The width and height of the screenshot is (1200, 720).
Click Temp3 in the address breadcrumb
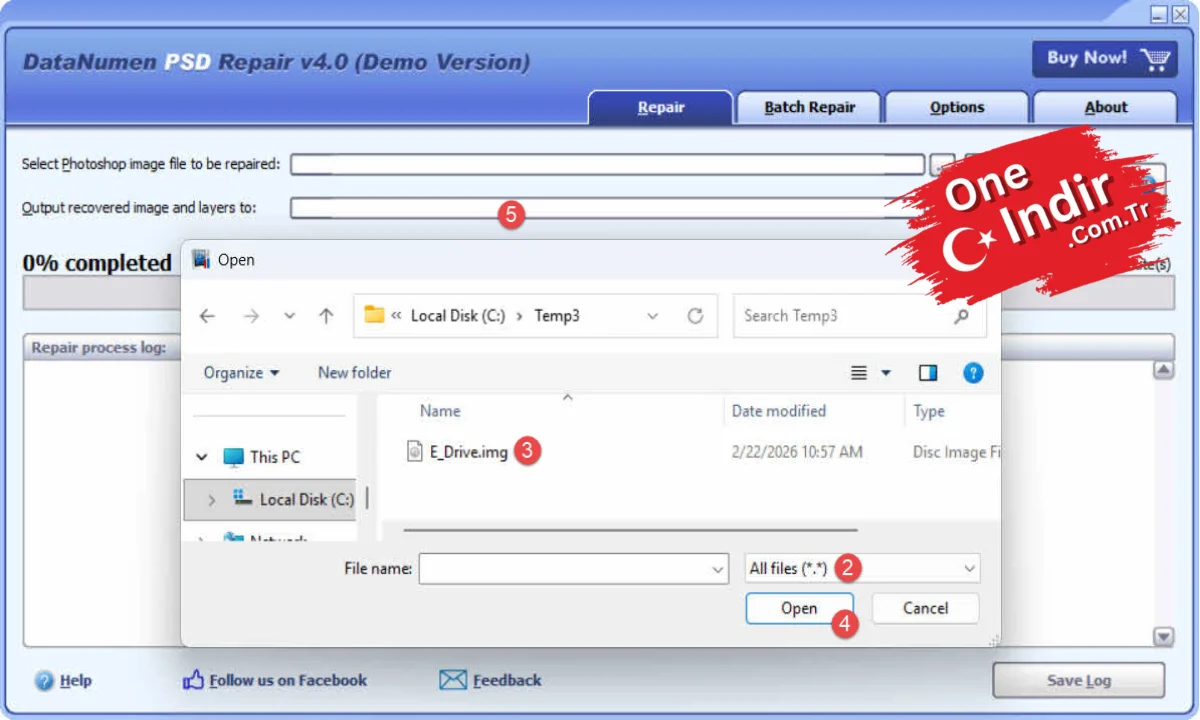click(x=557, y=316)
